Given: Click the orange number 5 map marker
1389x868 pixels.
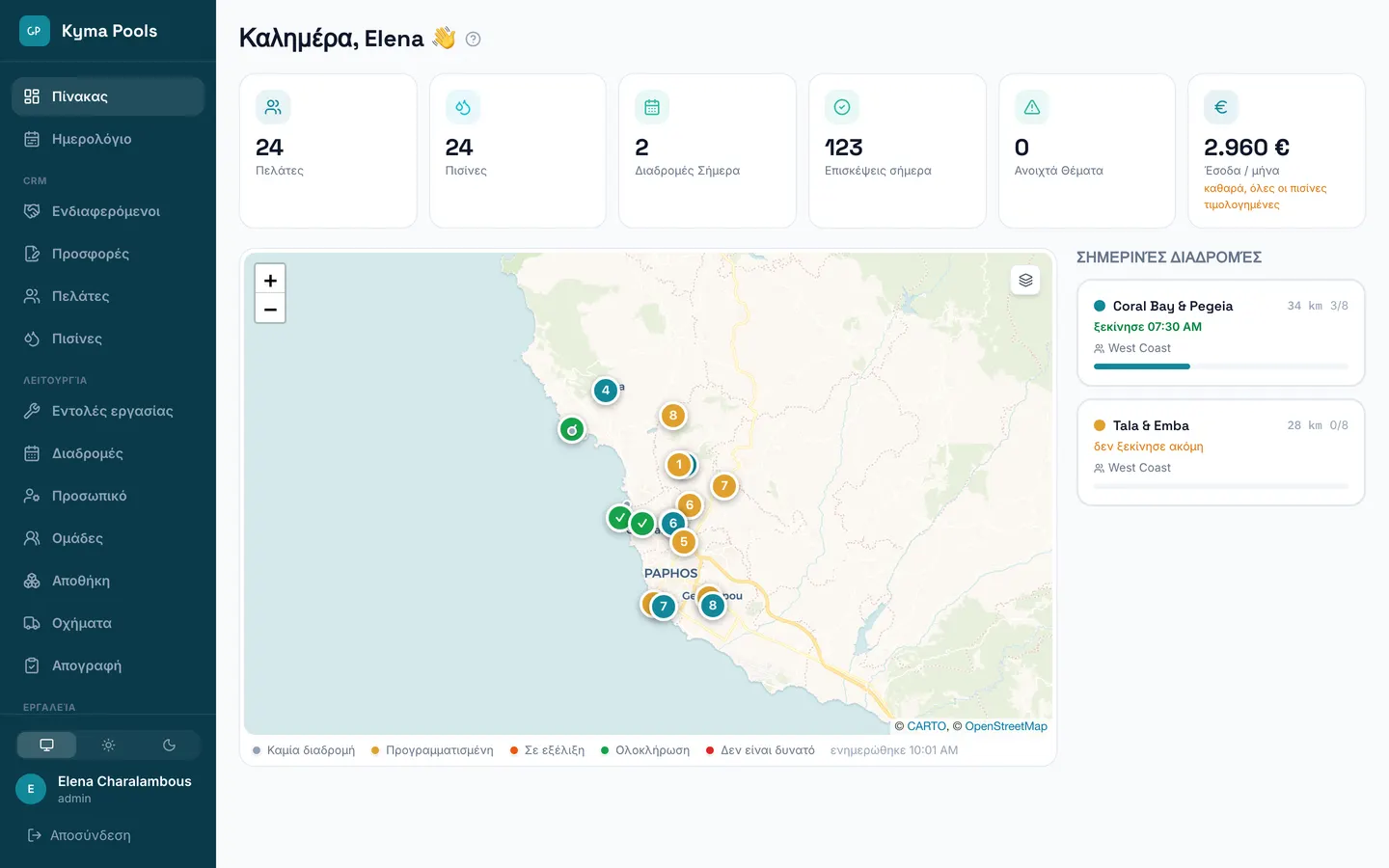Looking at the screenshot, I should point(684,542).
